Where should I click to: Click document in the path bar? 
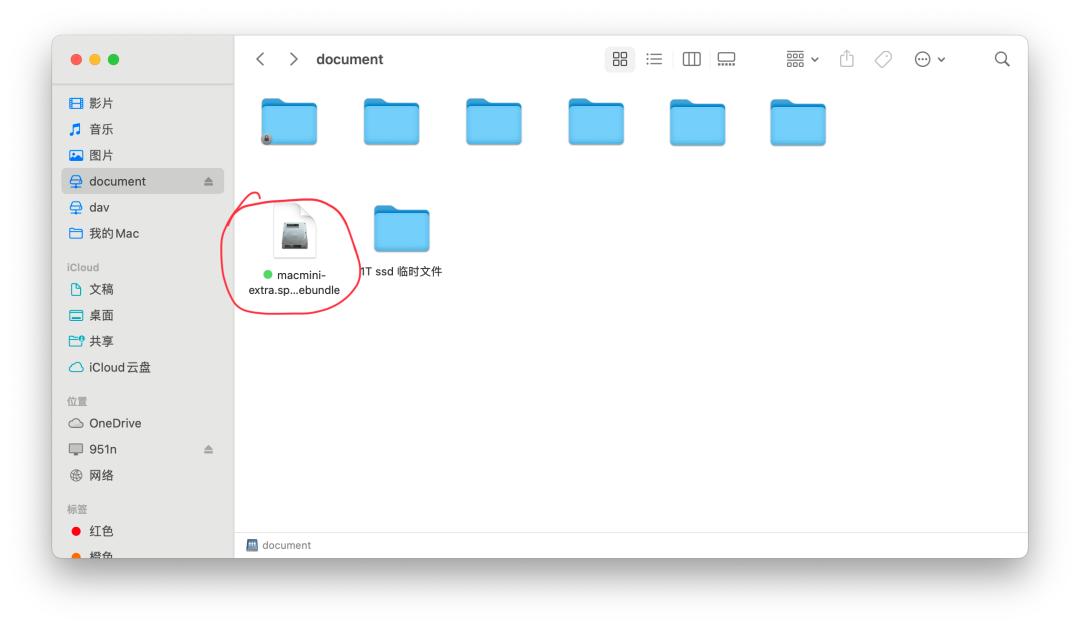279,545
